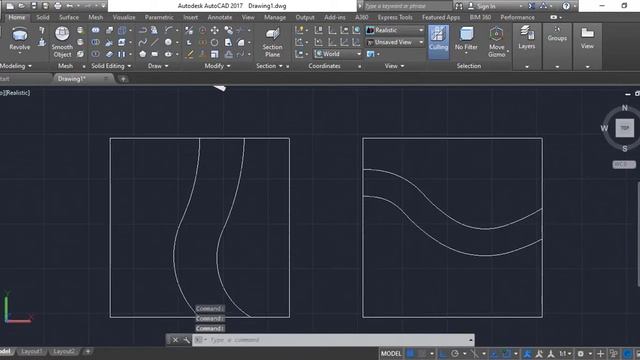Switch to the Visualize ribbon tab
The height and width of the screenshot is (360, 640).
coord(124,17)
